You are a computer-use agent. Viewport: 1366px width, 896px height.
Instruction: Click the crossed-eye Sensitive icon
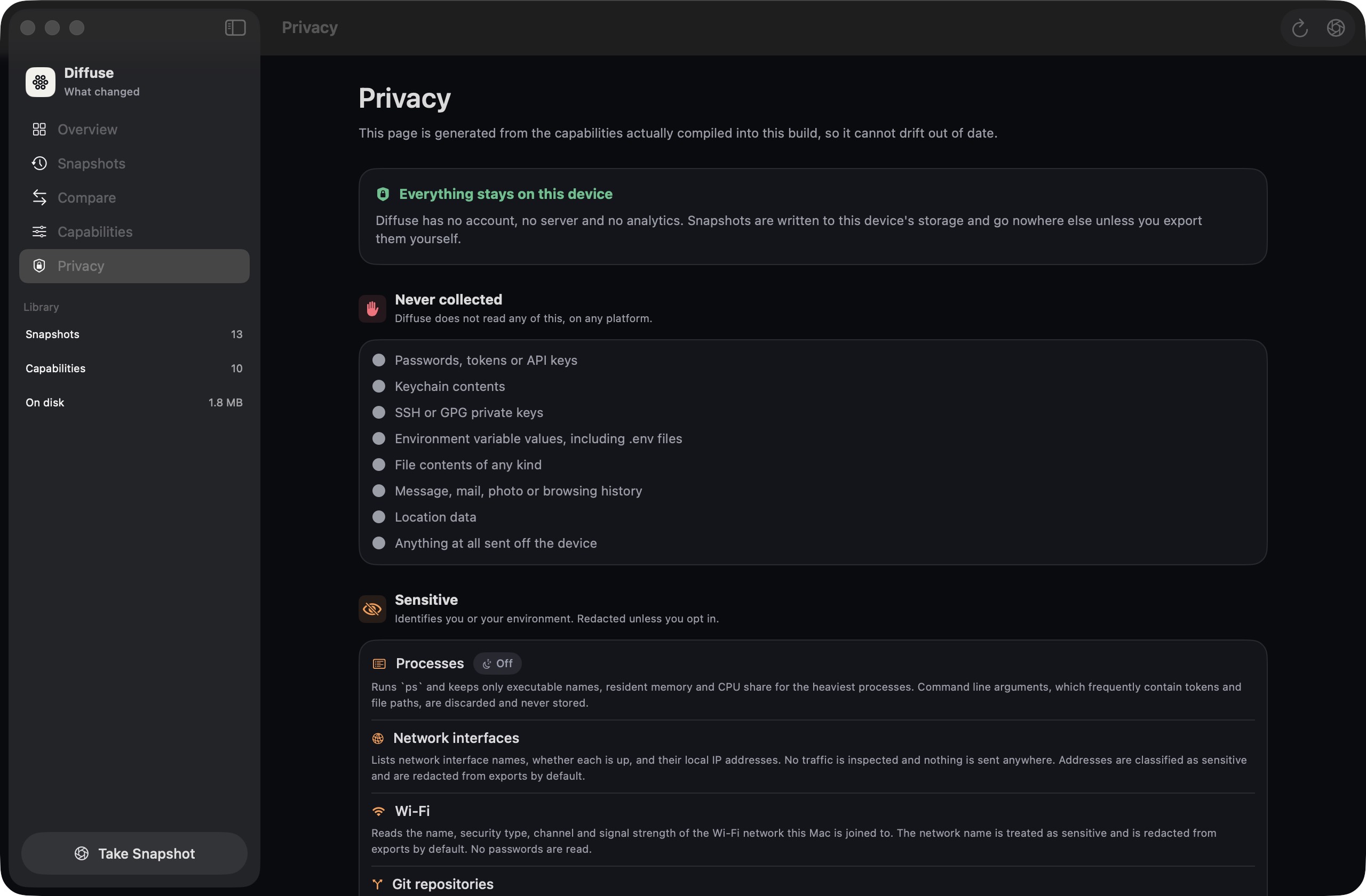372,609
